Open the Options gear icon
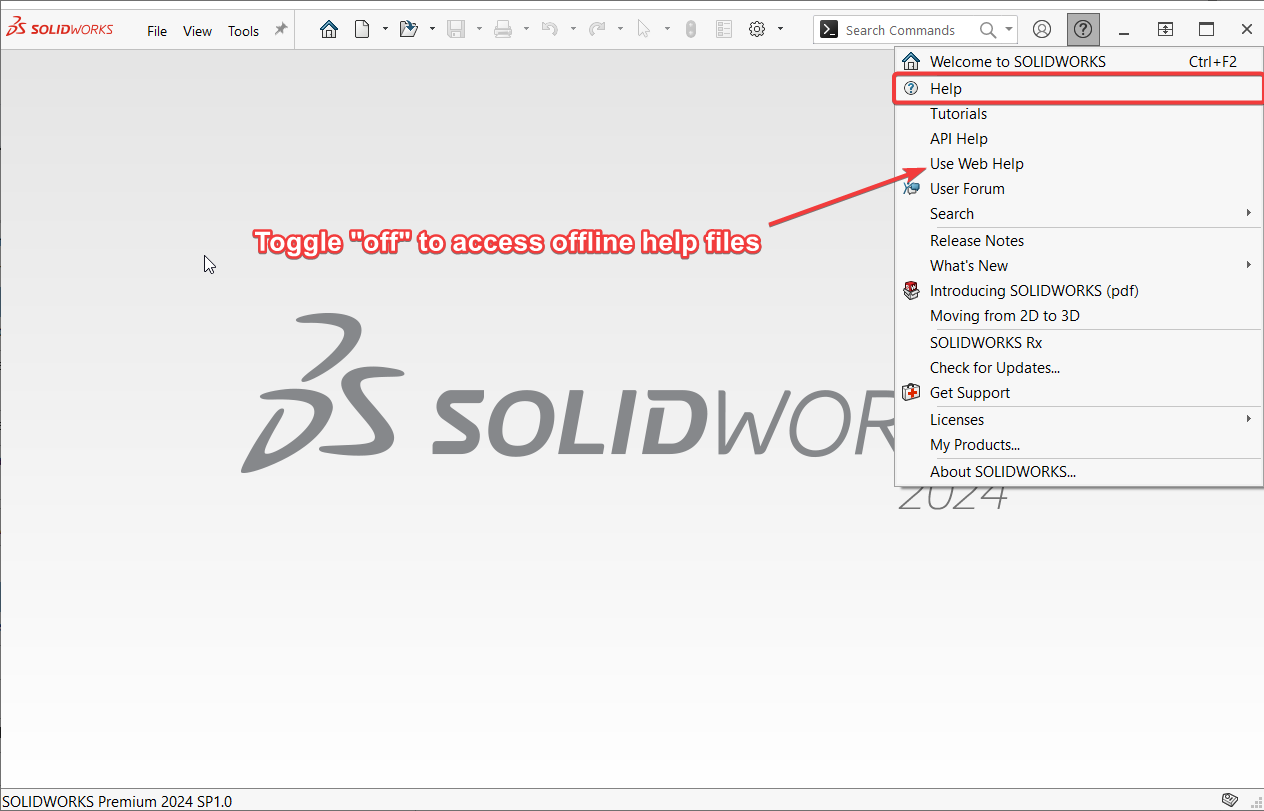Viewport: 1264px width, 811px height. tap(757, 30)
